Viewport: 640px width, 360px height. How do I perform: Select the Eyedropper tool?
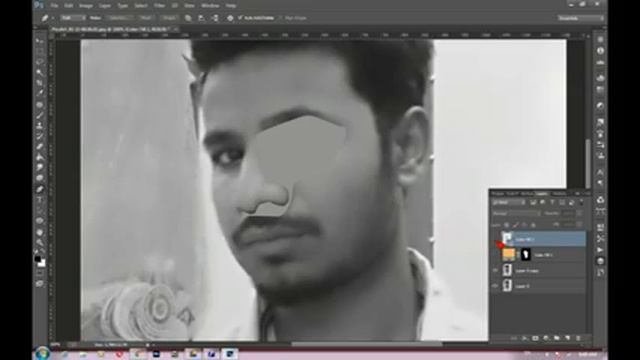tap(40, 93)
